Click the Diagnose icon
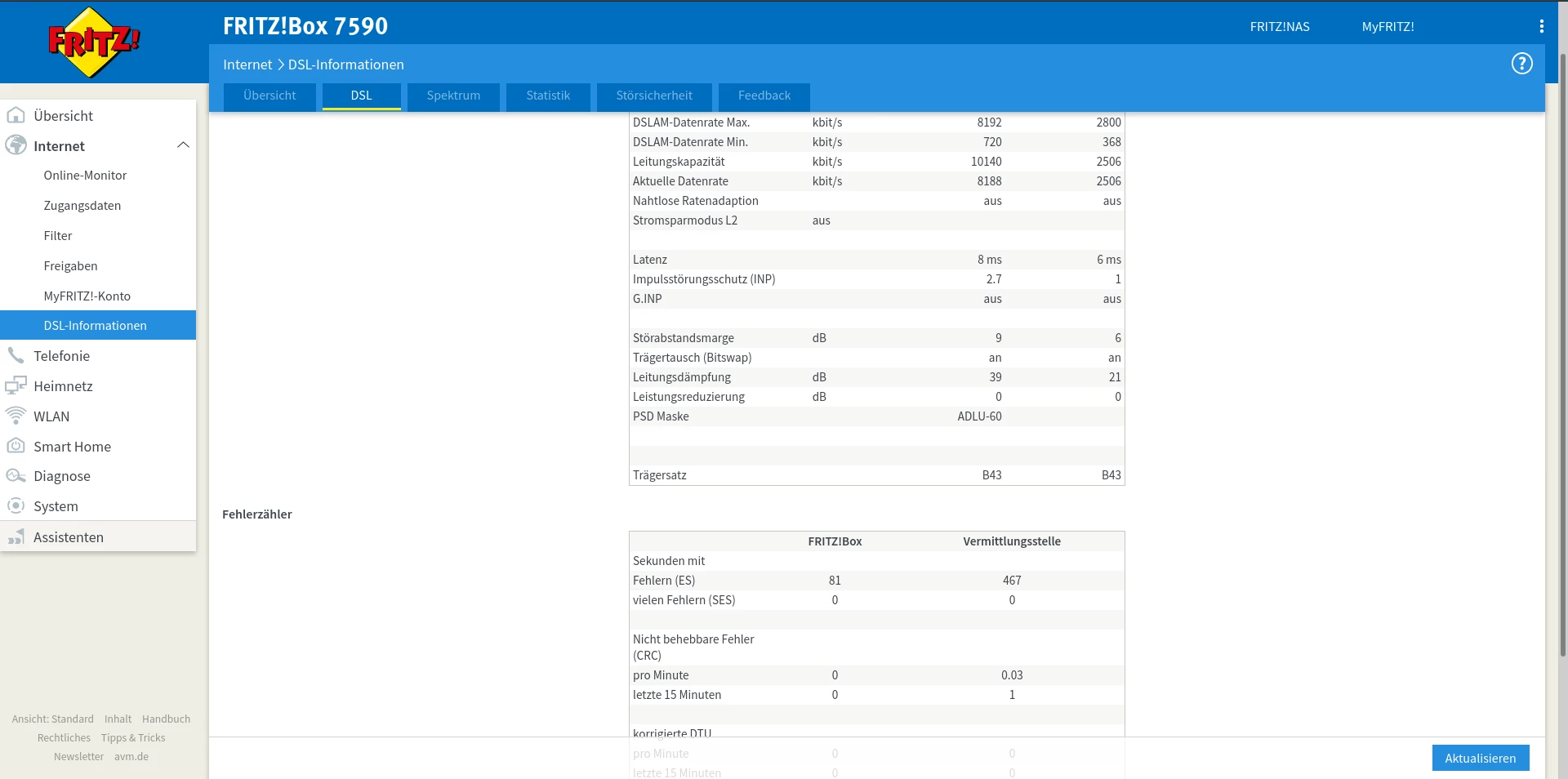 pos(16,476)
